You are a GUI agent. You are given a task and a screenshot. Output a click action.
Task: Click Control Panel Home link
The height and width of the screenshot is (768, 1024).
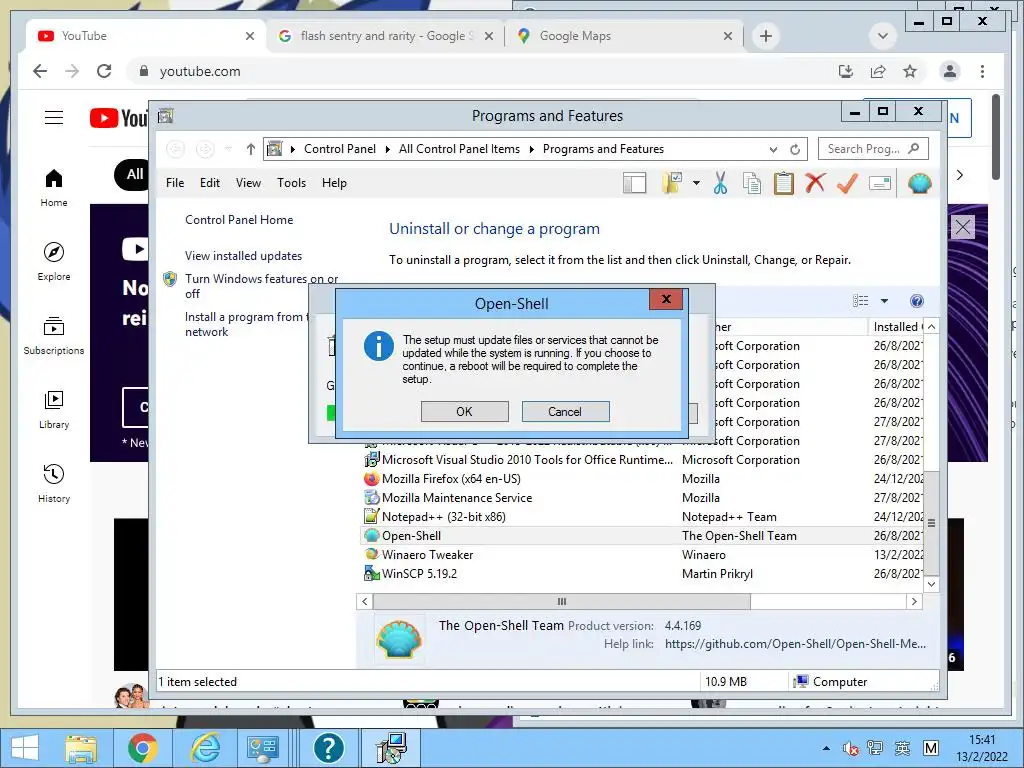click(x=239, y=220)
